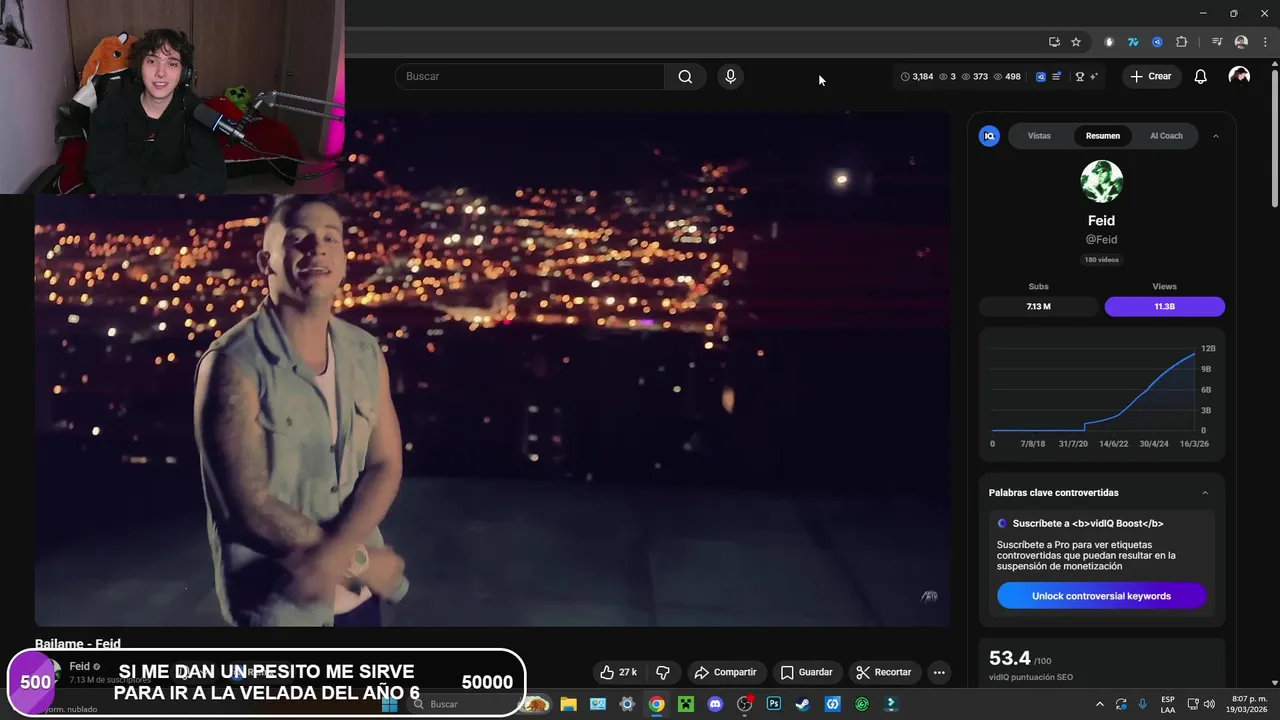This screenshot has width=1280, height=720.
Task: Open Photoshop from the taskbar
Action: (x=774, y=704)
